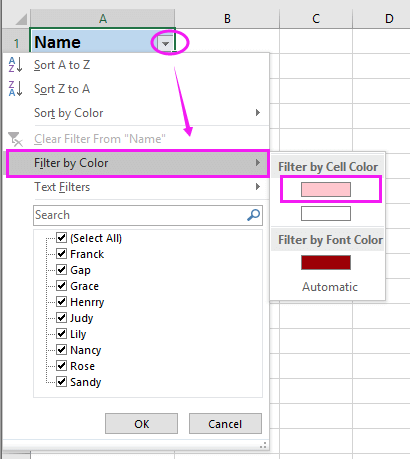Click the select-all corner triangle

pyautogui.click(x=21, y=19)
